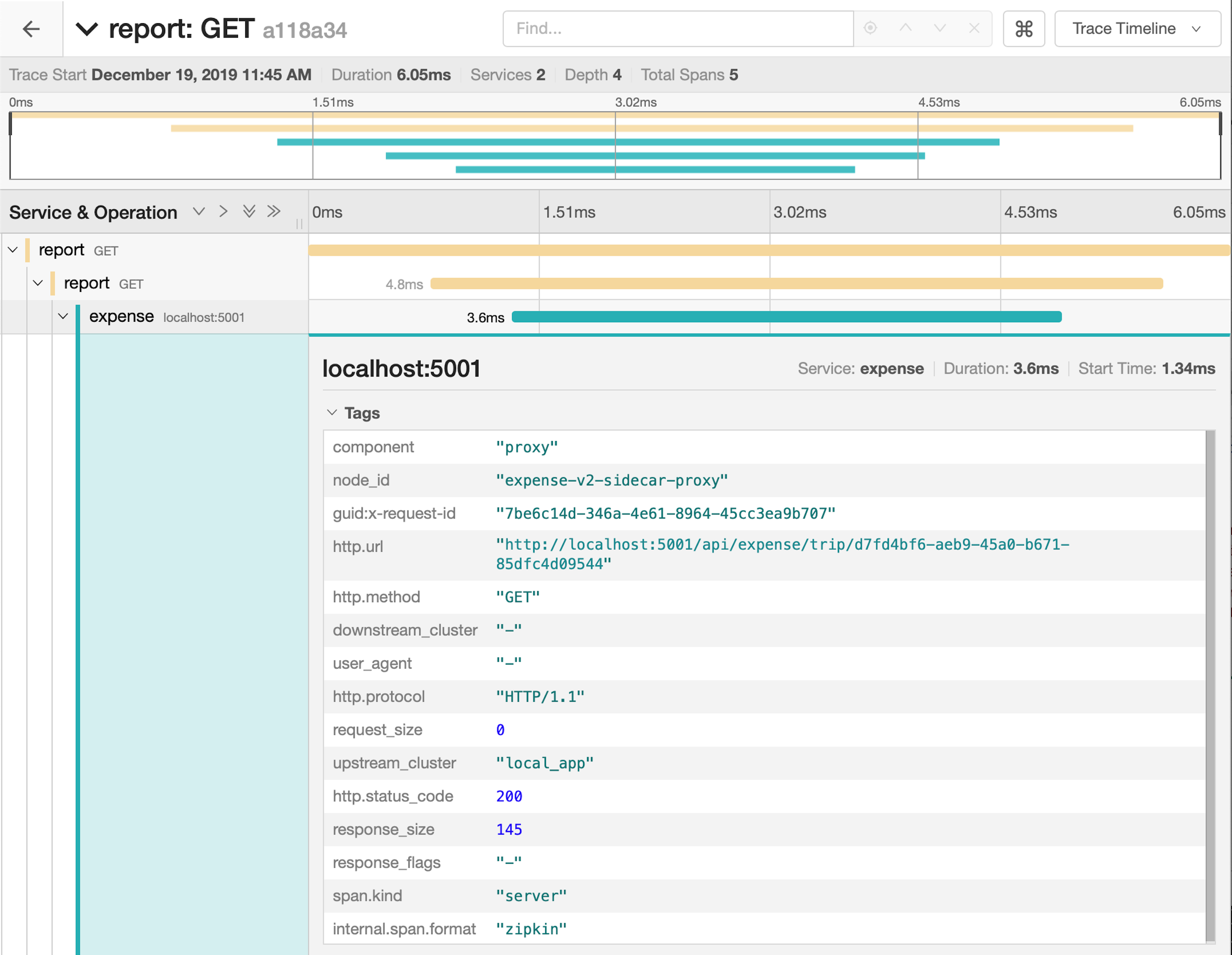Collapse all spans with double-down chevron icon
This screenshot has height=955, width=1232.
249,211
